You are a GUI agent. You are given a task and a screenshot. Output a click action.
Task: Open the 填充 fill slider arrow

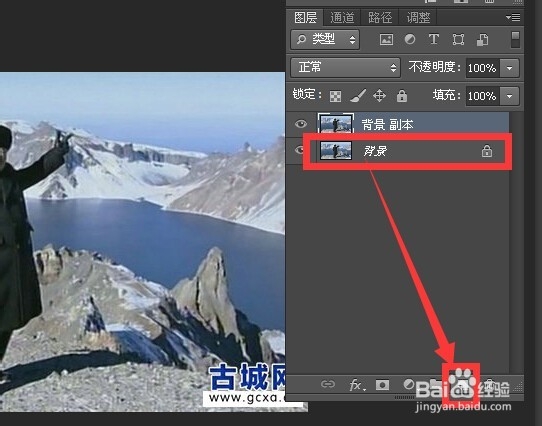[510, 96]
